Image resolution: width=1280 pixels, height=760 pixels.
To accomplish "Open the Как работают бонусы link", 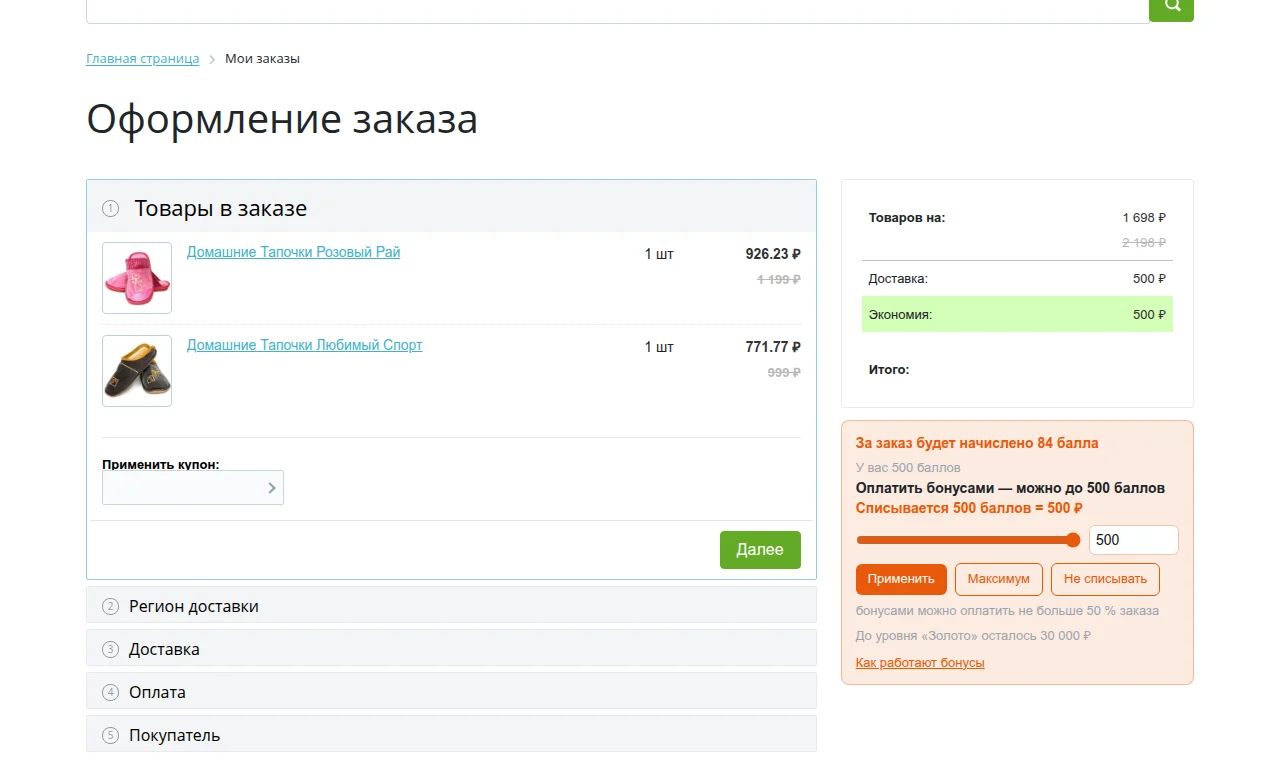I will coord(920,663).
